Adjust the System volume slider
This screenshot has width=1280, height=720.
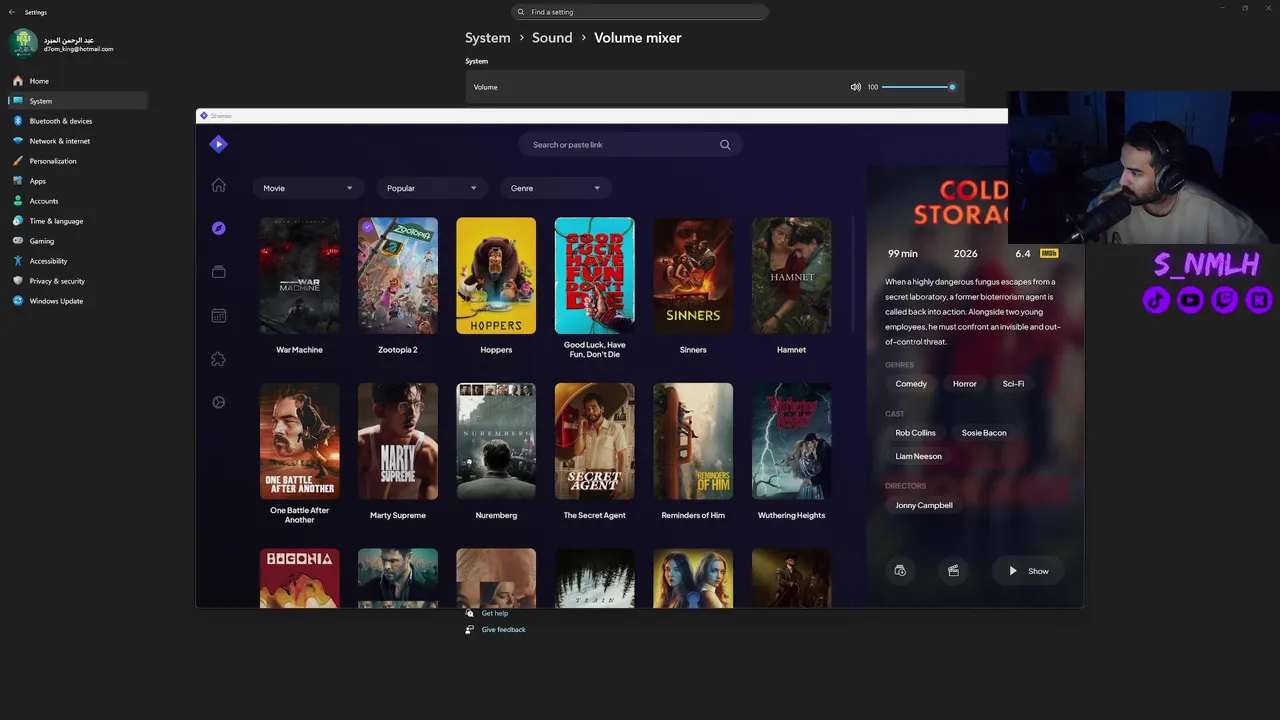(918, 87)
